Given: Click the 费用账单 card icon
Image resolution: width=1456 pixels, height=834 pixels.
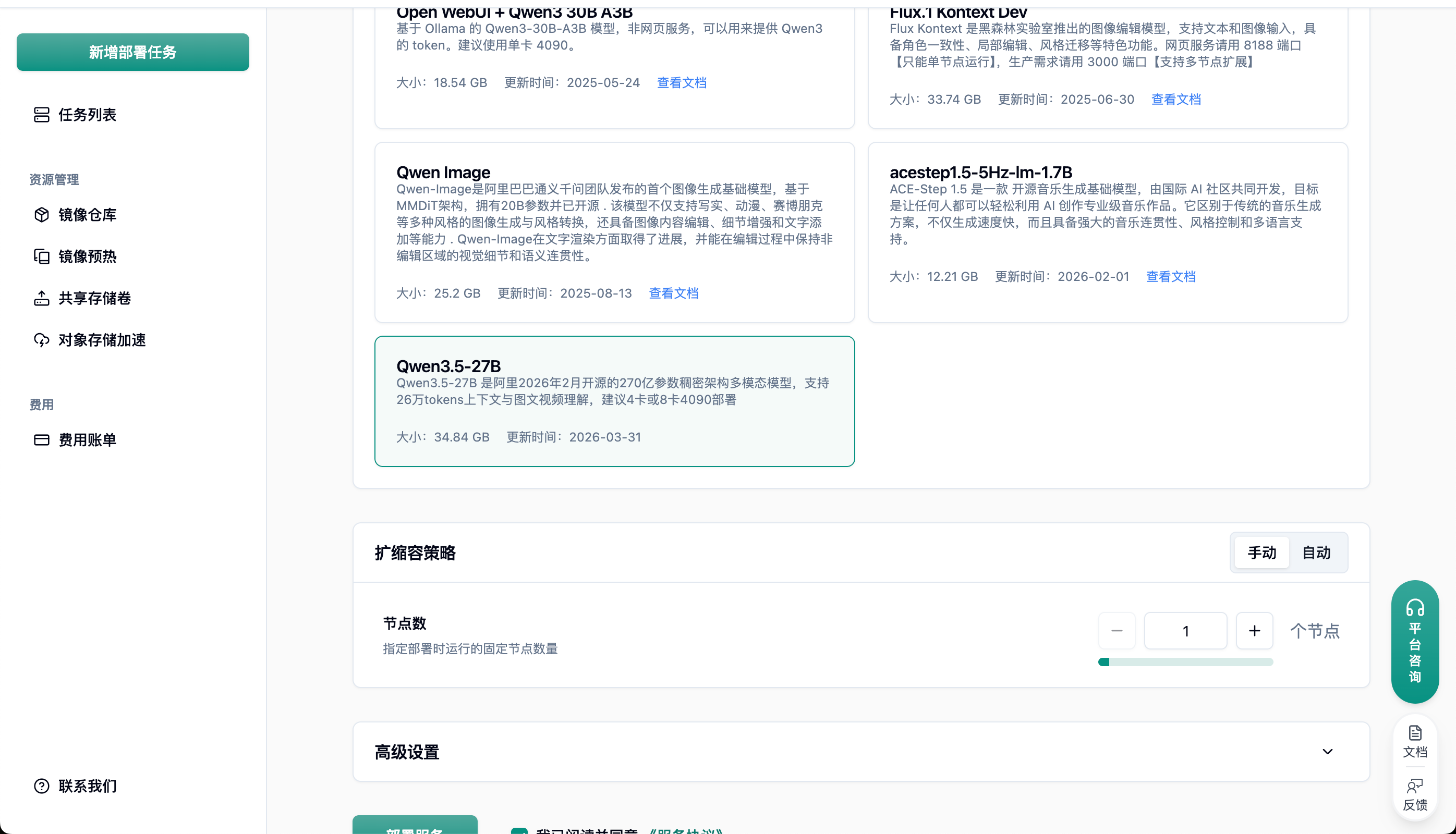Looking at the screenshot, I should click(x=41, y=439).
